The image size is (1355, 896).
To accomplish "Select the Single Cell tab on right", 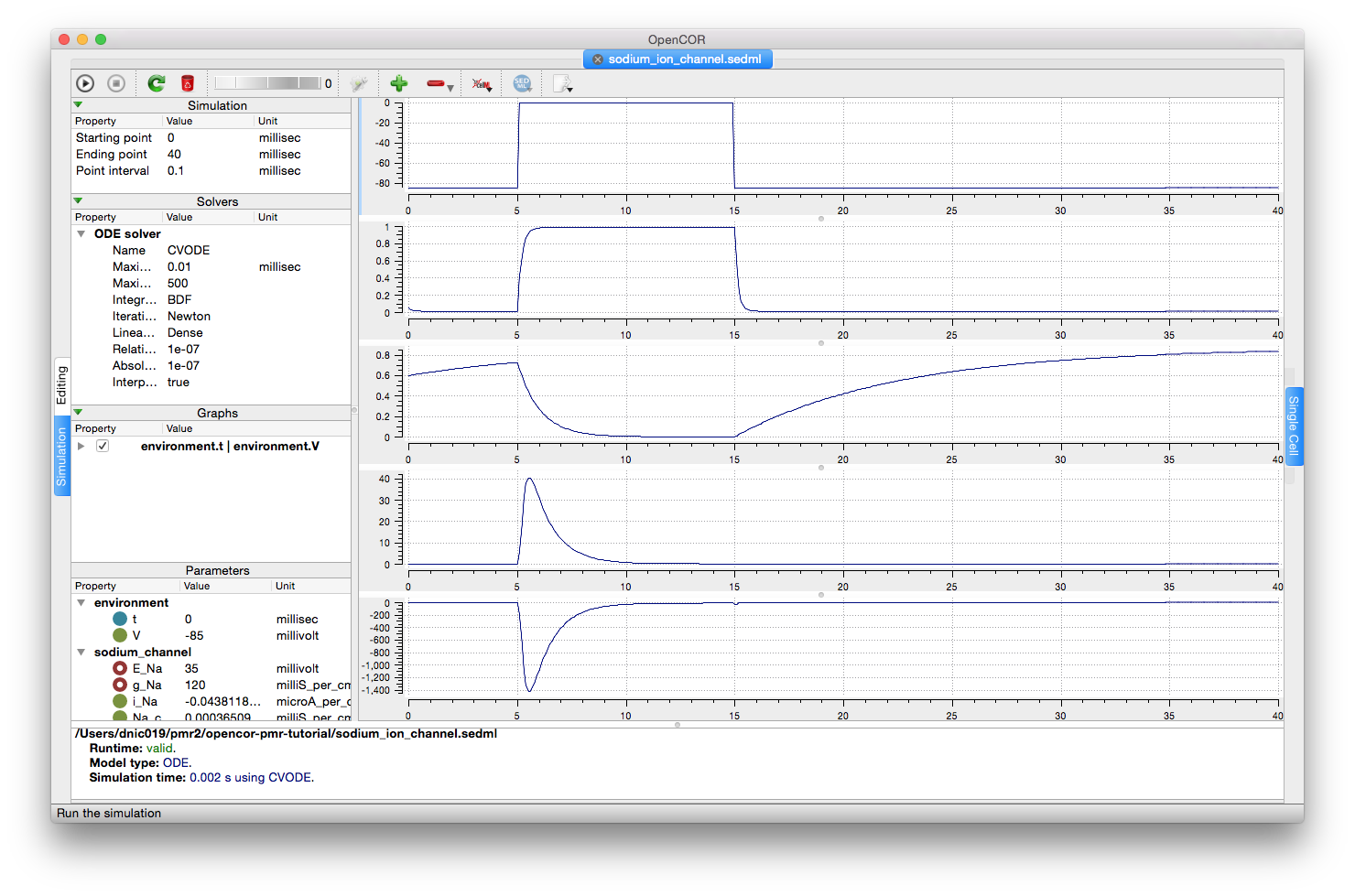I will (x=1293, y=426).
